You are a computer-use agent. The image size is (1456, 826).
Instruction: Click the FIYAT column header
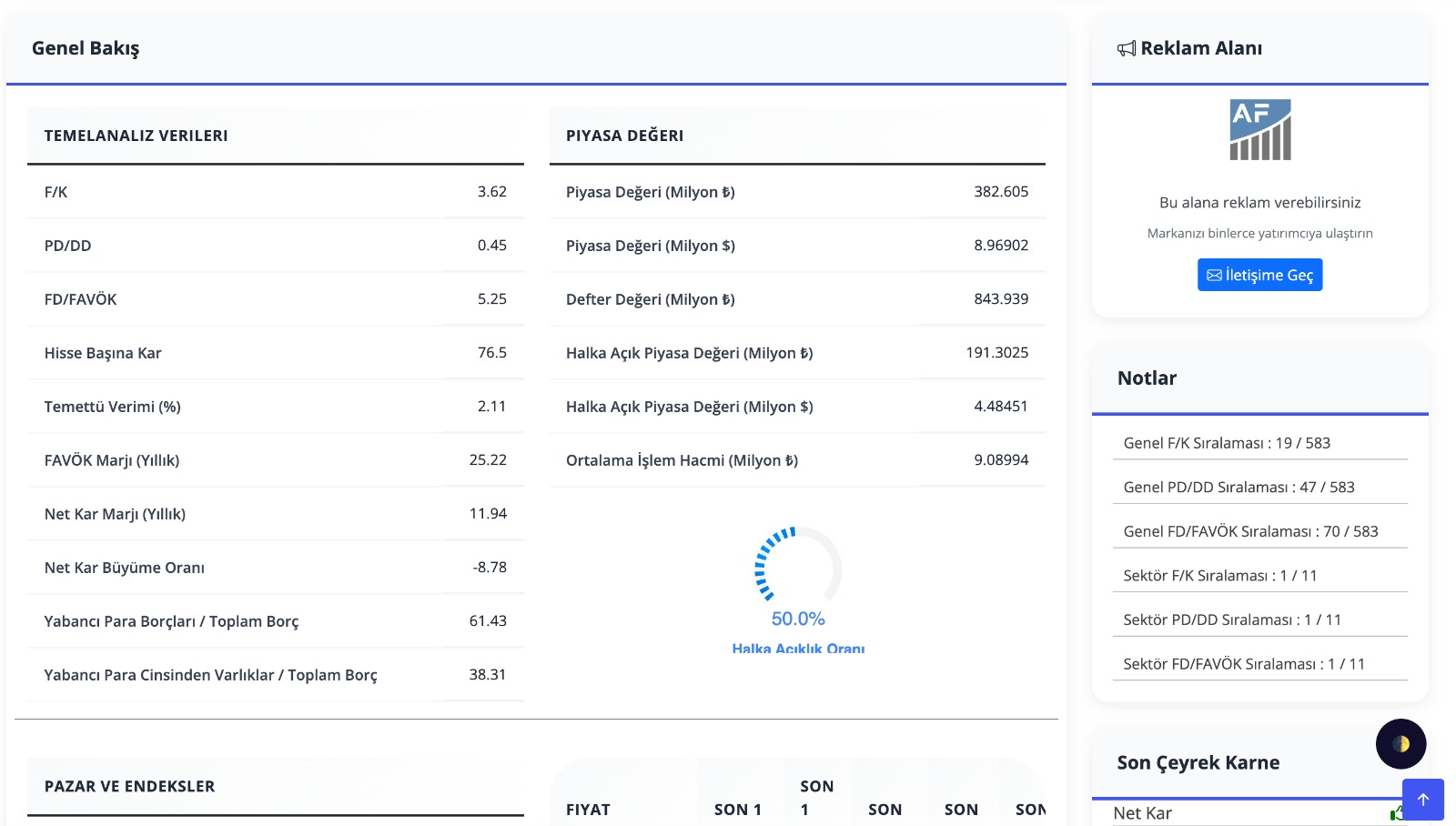588,809
